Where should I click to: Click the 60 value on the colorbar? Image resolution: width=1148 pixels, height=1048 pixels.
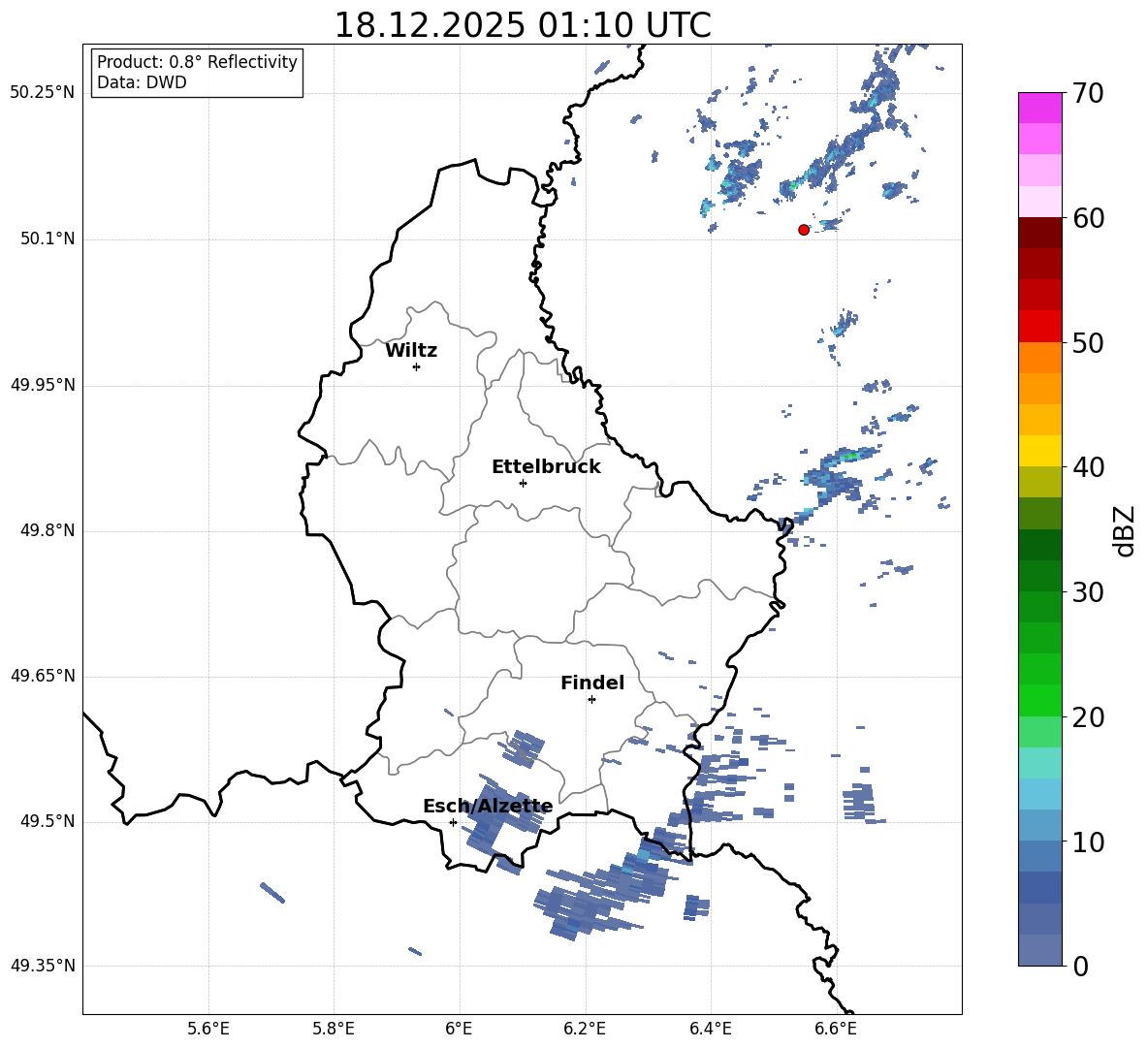[1088, 218]
